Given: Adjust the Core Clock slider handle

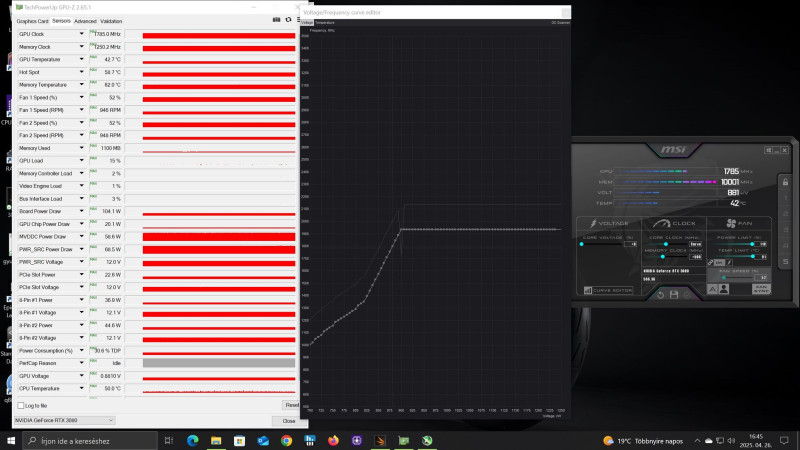Looking at the screenshot, I should (666, 244).
